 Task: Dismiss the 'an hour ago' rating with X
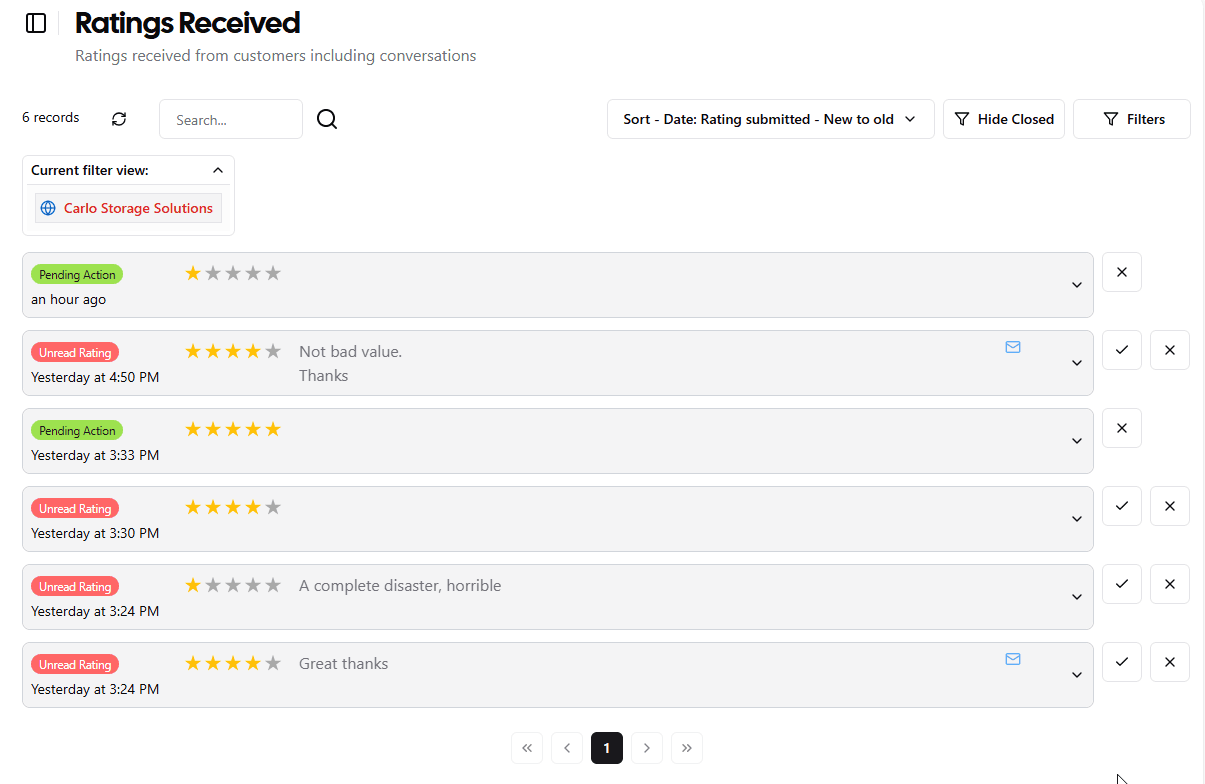pos(1122,272)
